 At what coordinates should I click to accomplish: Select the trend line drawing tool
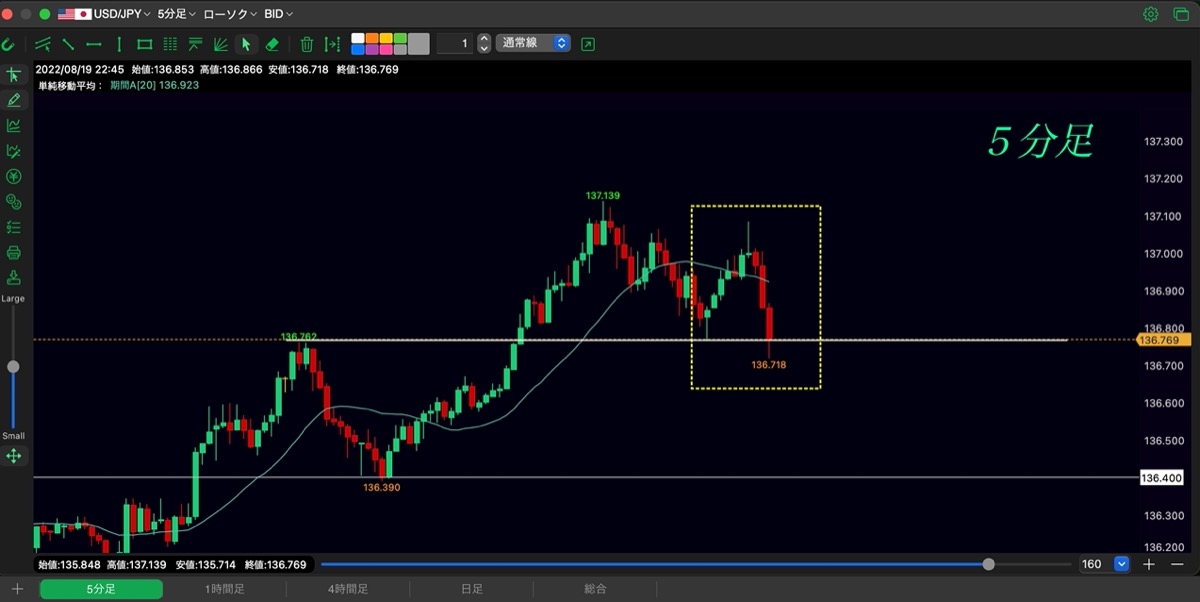[69, 44]
